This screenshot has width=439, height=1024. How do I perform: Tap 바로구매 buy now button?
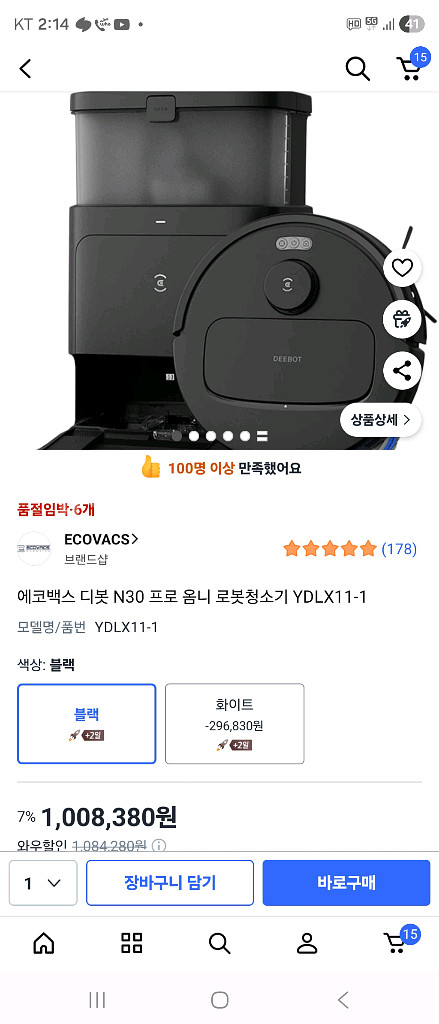click(x=346, y=883)
